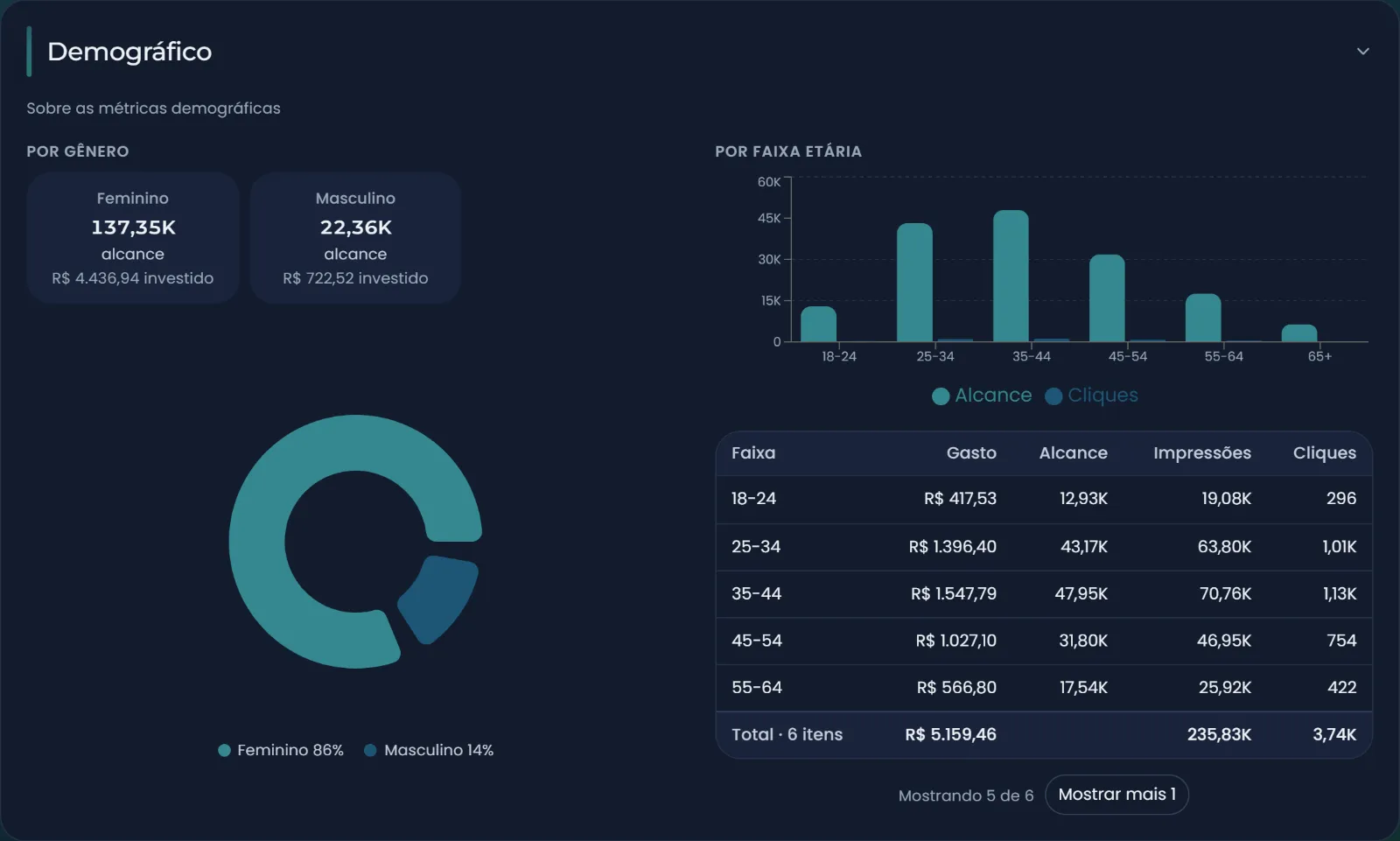The width and height of the screenshot is (1400, 841).
Task: Sort table by the Alcance column header
Action: pyautogui.click(x=1073, y=453)
